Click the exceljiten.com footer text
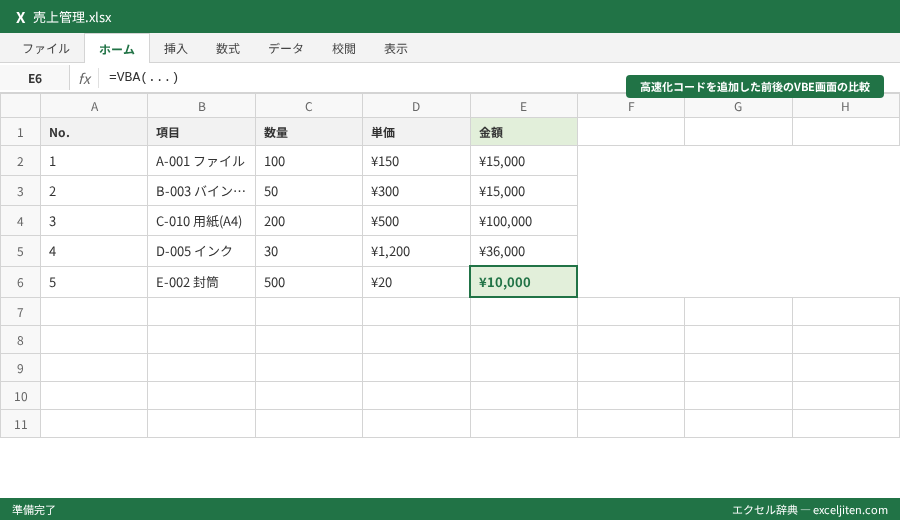Screen dimensions: 900x520 click(850, 510)
